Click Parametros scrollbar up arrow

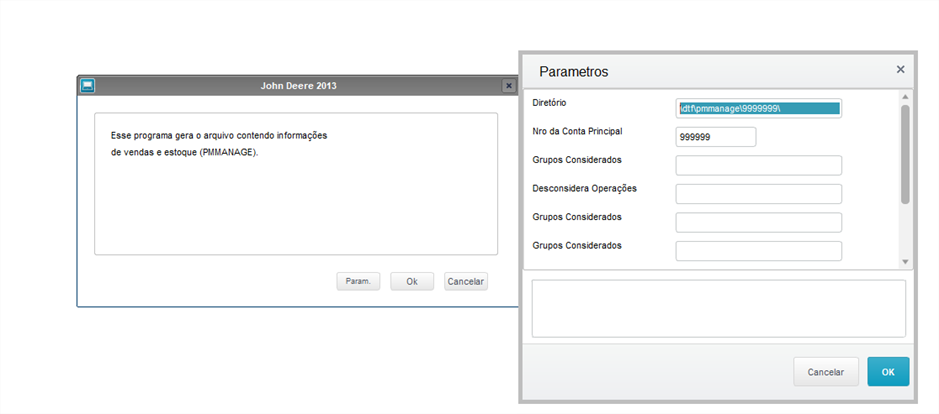(x=905, y=96)
